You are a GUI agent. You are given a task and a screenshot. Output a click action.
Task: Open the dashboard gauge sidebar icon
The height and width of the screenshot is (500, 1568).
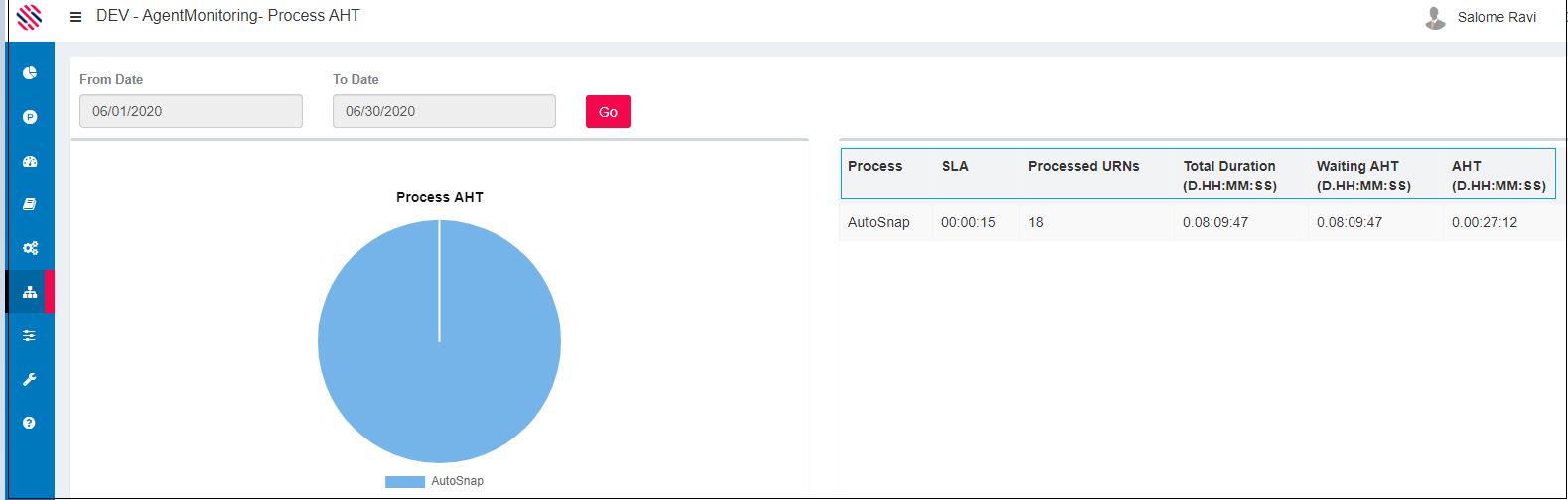(30, 161)
